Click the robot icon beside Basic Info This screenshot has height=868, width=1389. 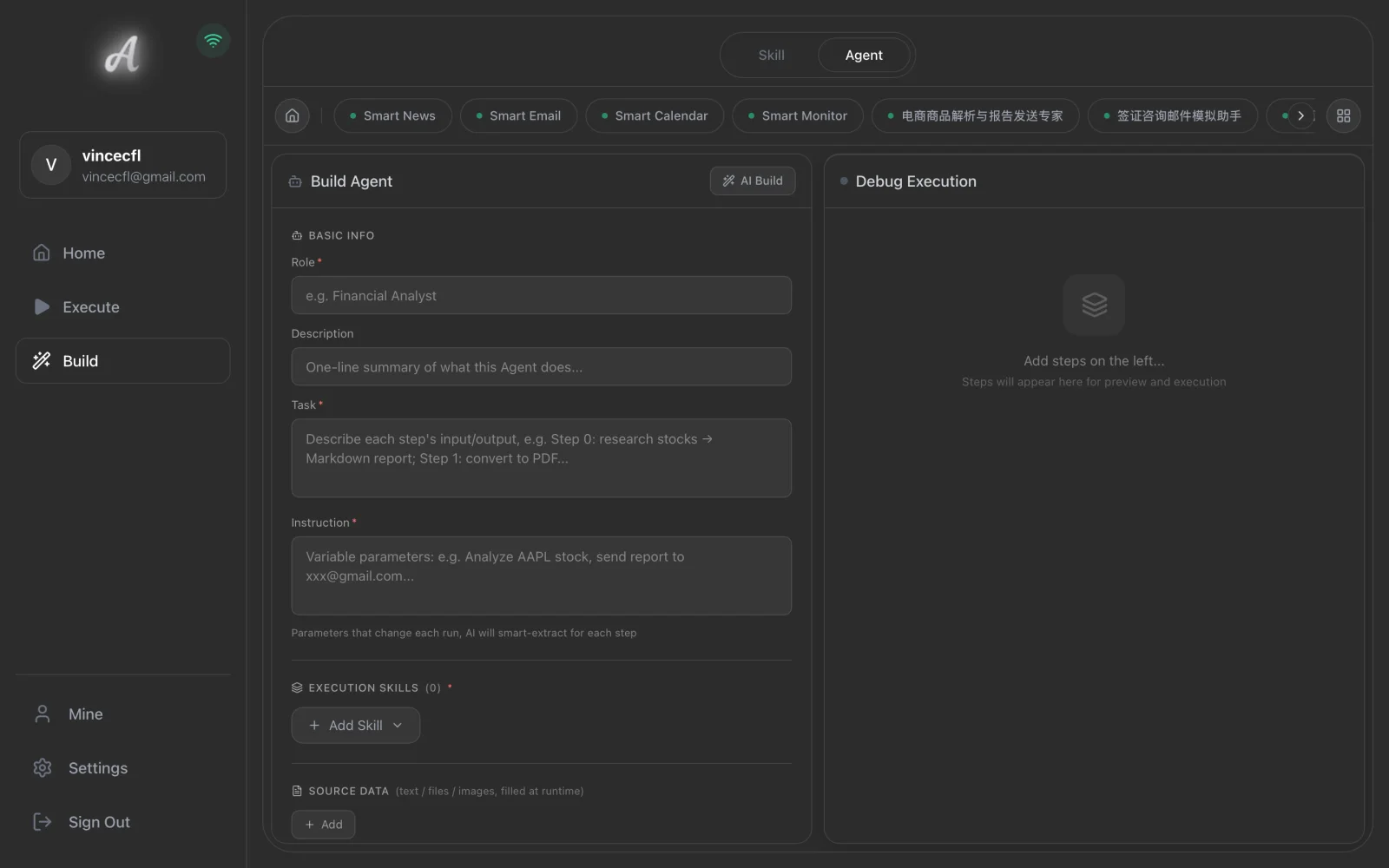pyautogui.click(x=297, y=235)
